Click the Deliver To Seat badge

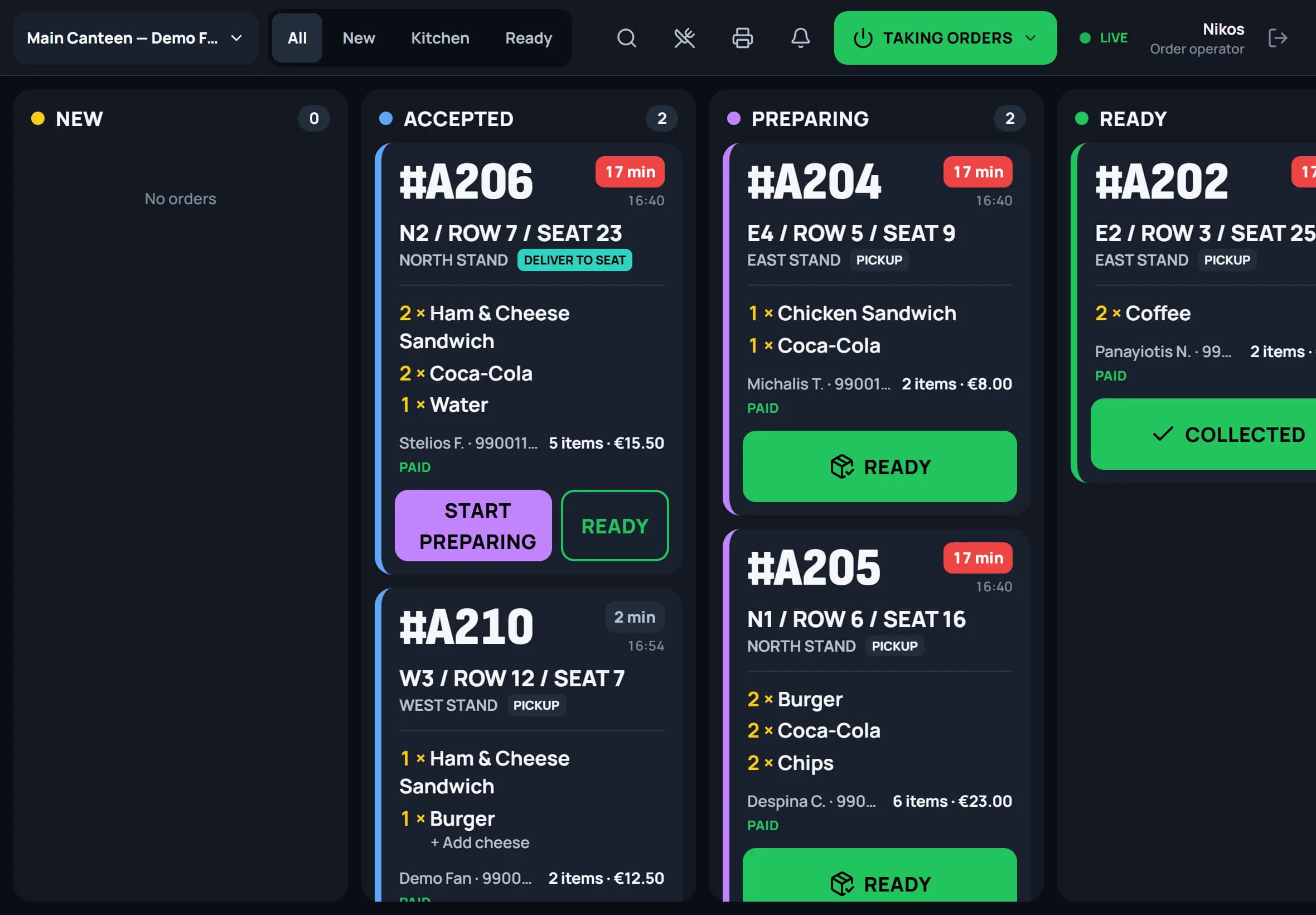[575, 261]
